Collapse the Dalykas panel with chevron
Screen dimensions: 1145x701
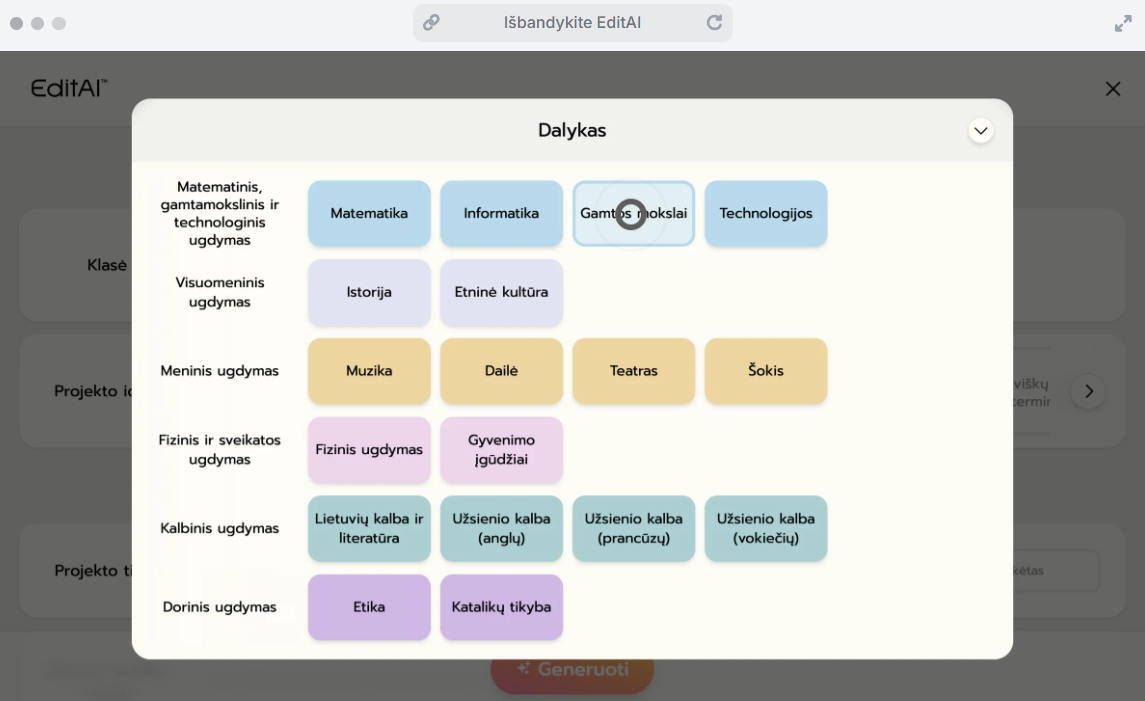(980, 131)
